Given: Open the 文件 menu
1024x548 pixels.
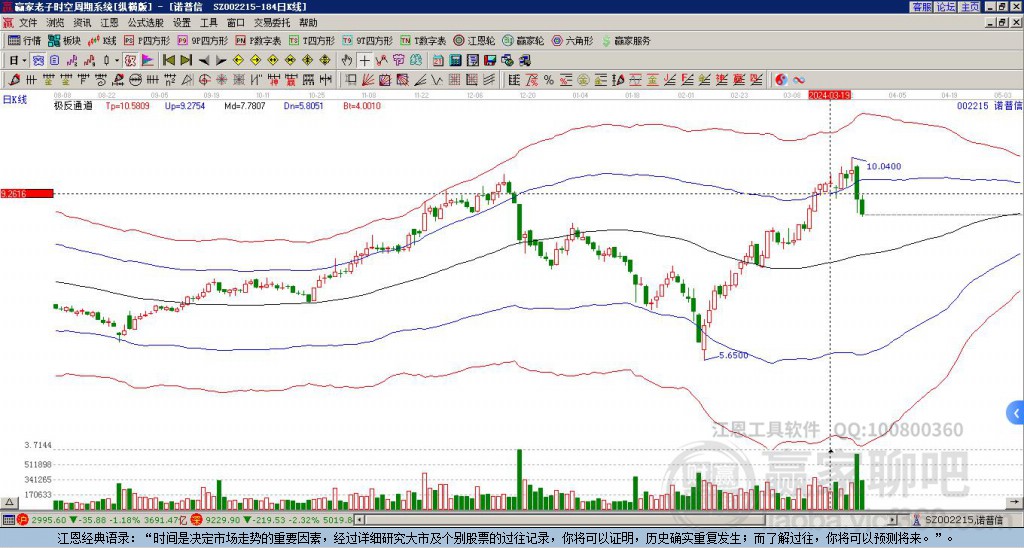Looking at the screenshot, I should click(28, 23).
